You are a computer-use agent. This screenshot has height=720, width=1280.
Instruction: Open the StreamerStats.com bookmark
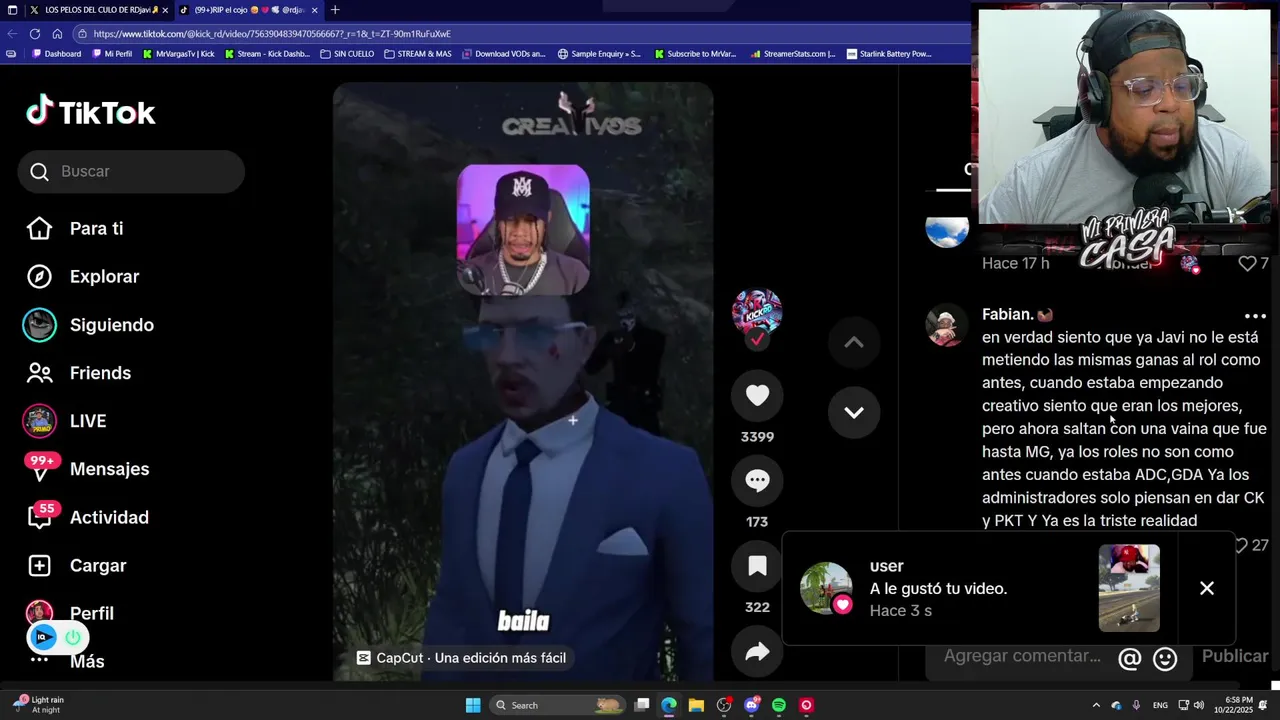(793, 54)
